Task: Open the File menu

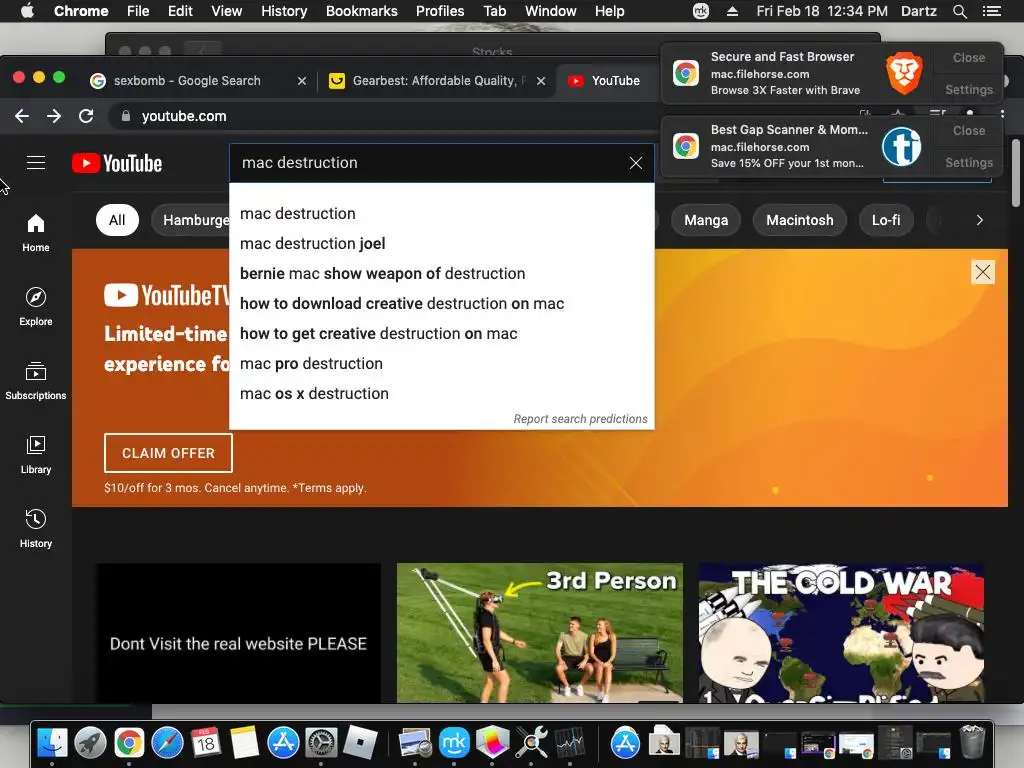Action: pos(138,11)
